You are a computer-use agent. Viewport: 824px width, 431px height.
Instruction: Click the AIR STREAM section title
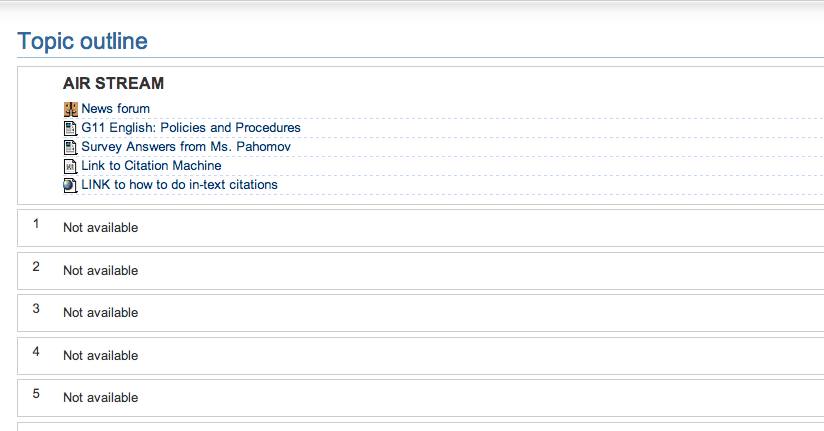[113, 84]
